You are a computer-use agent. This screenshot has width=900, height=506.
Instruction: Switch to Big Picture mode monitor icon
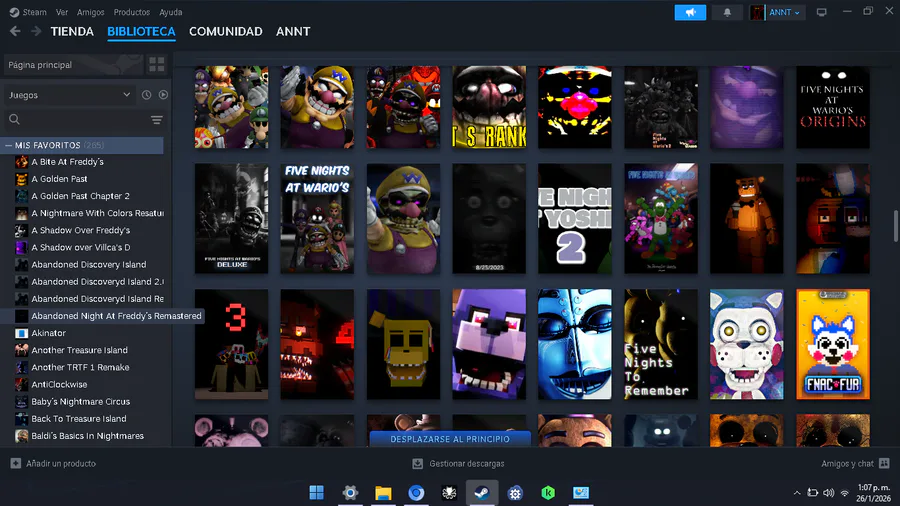pyautogui.click(x=821, y=12)
